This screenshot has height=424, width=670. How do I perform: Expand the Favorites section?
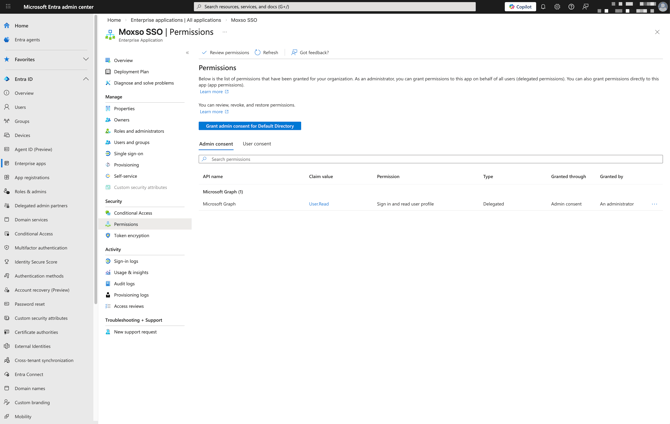coord(85,59)
